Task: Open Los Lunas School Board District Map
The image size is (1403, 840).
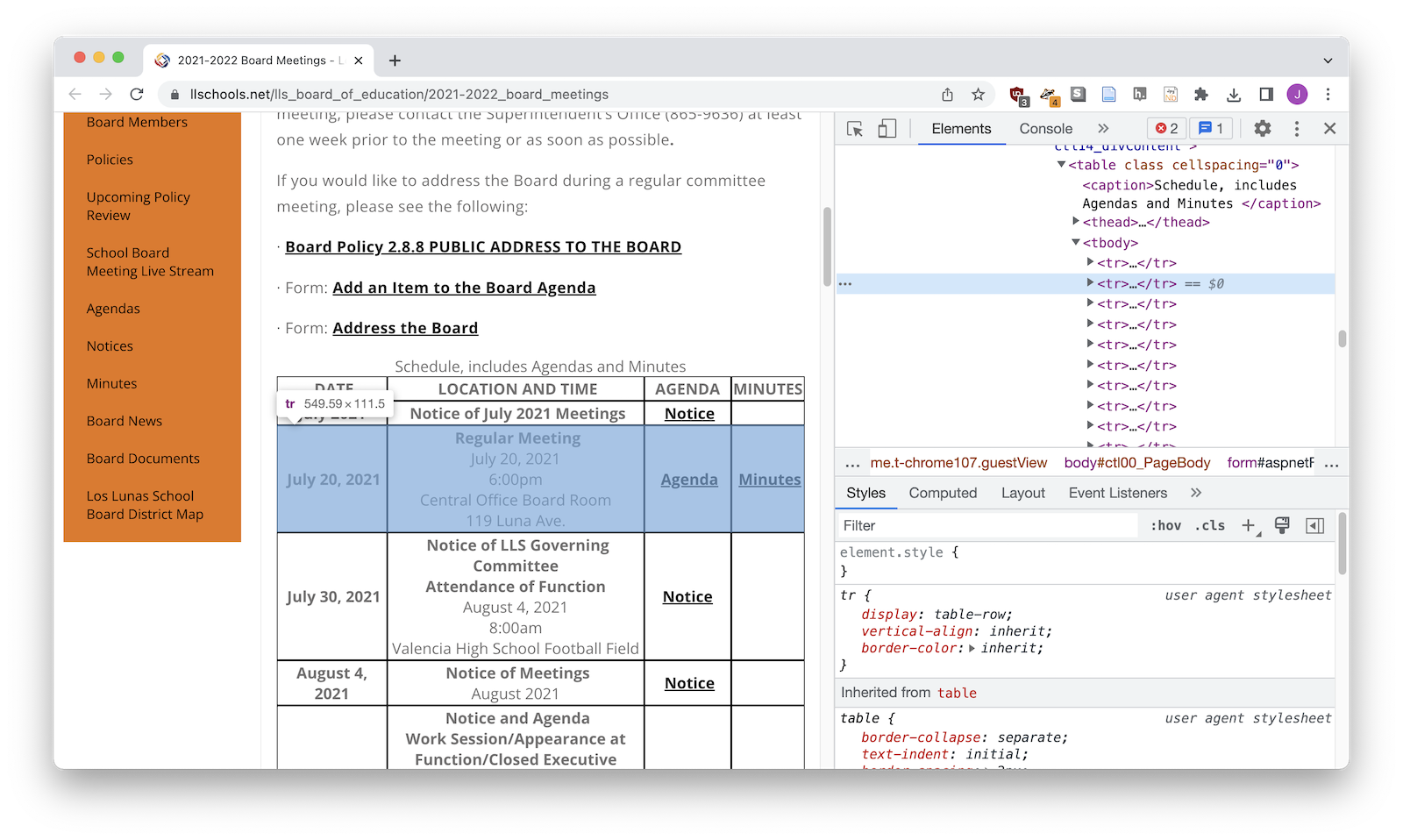Action: tap(145, 505)
